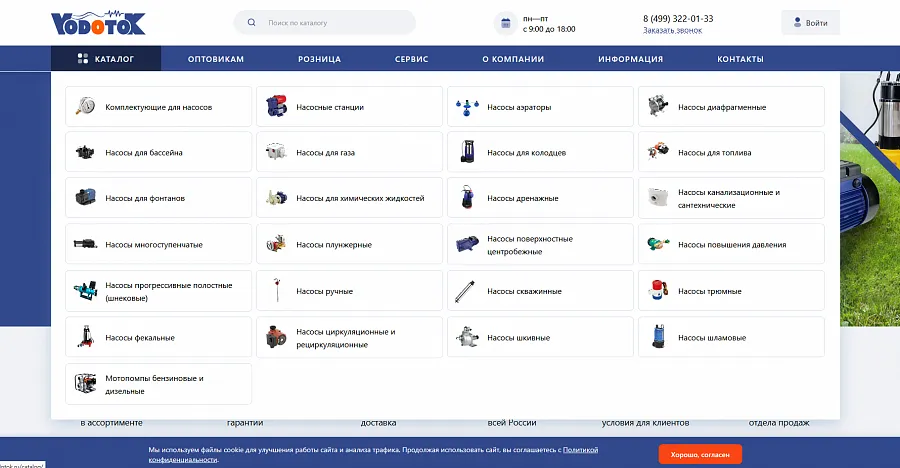The height and width of the screenshot is (468, 900).
Task: Click the screw pumps (шнековые) icon
Action: [86, 291]
